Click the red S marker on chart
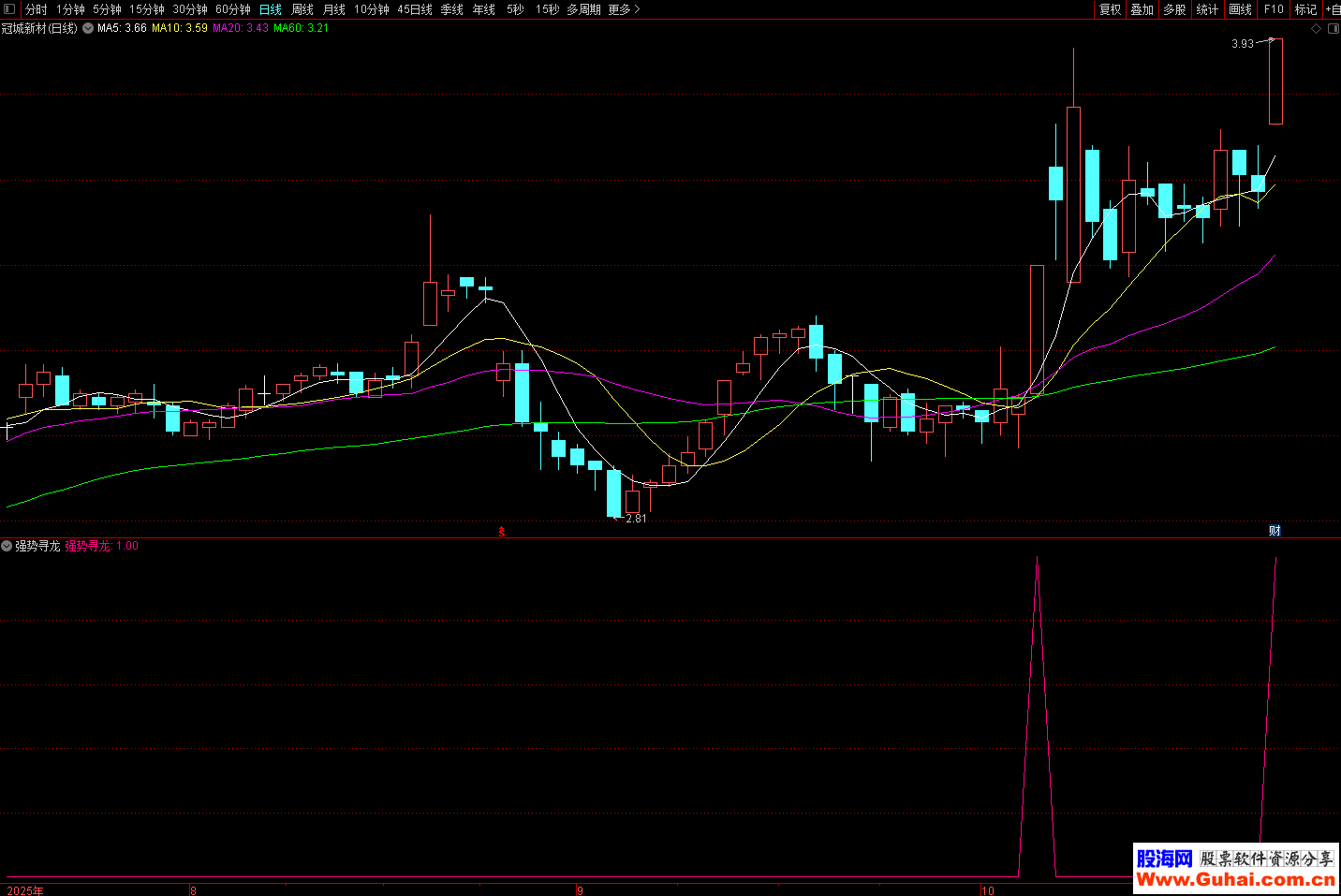This screenshot has height=896, width=1341. [x=502, y=532]
